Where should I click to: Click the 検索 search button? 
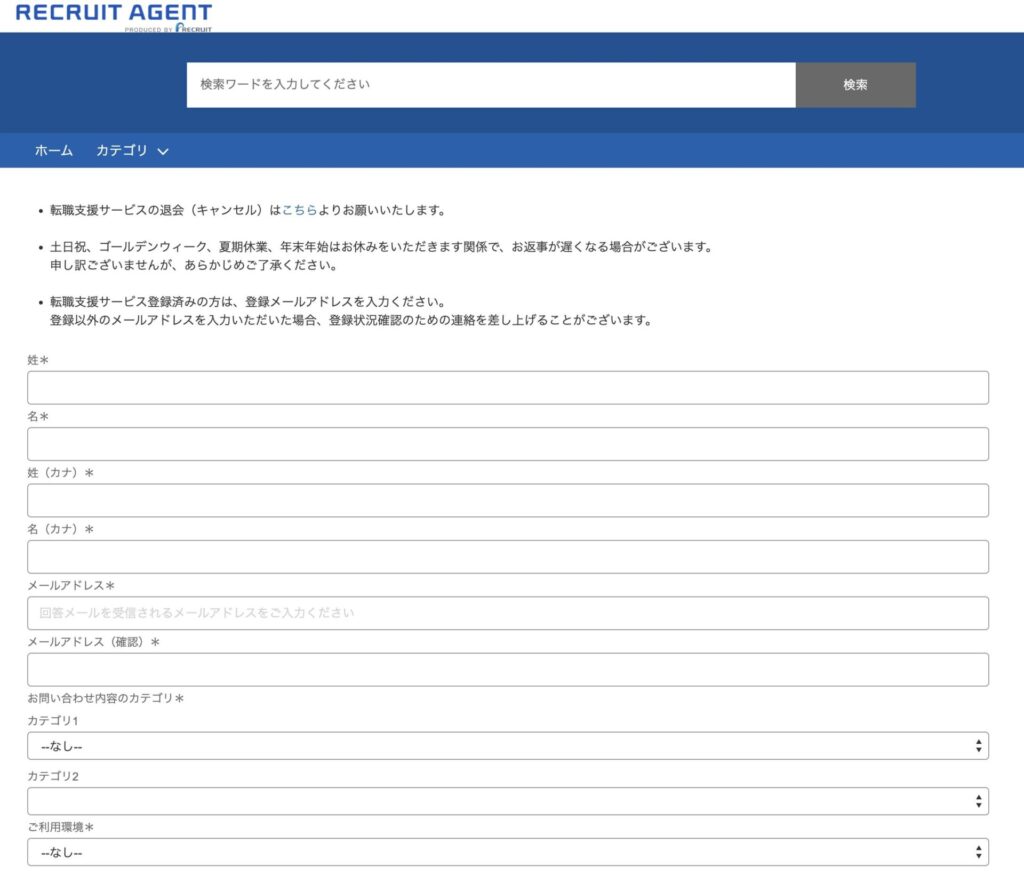[856, 85]
